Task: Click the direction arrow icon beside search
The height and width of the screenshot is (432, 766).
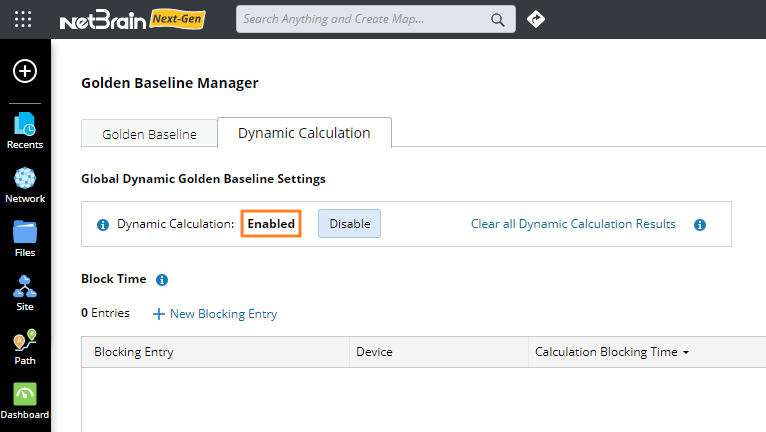Action: tap(536, 19)
